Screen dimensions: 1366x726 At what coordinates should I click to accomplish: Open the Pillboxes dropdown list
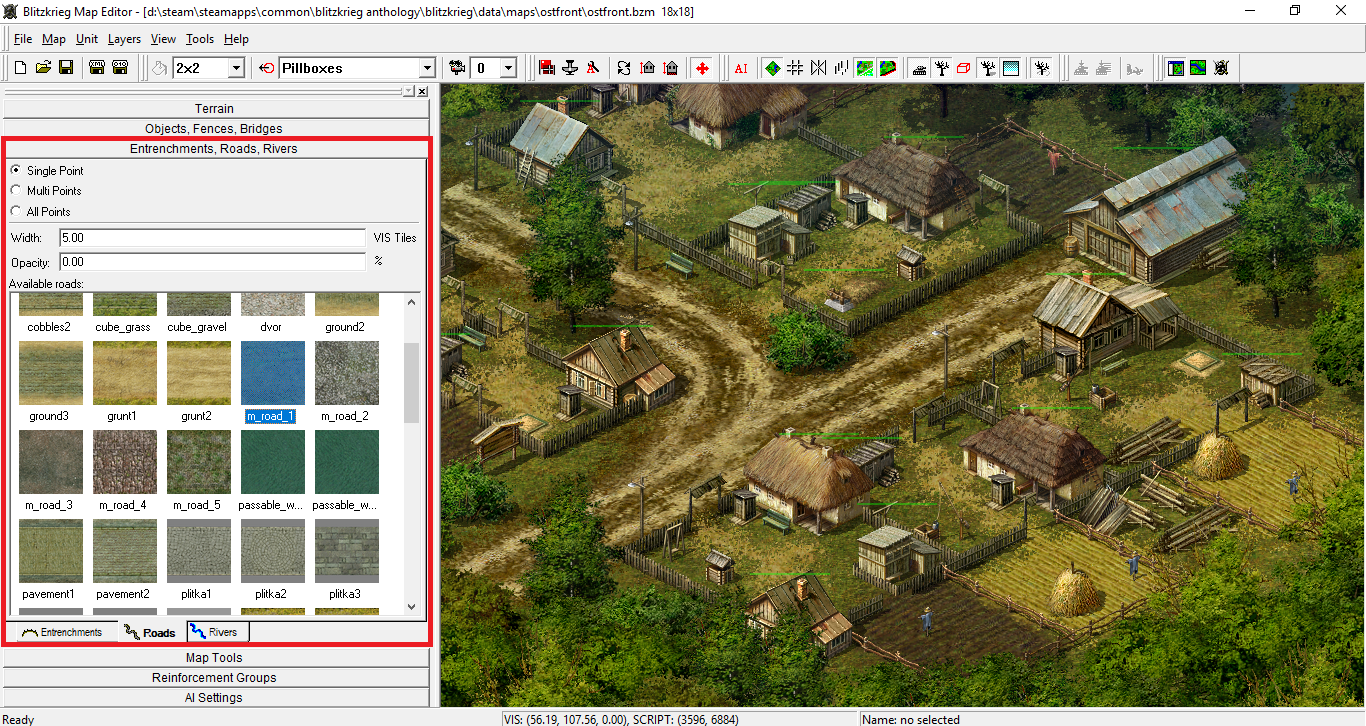(x=427, y=68)
